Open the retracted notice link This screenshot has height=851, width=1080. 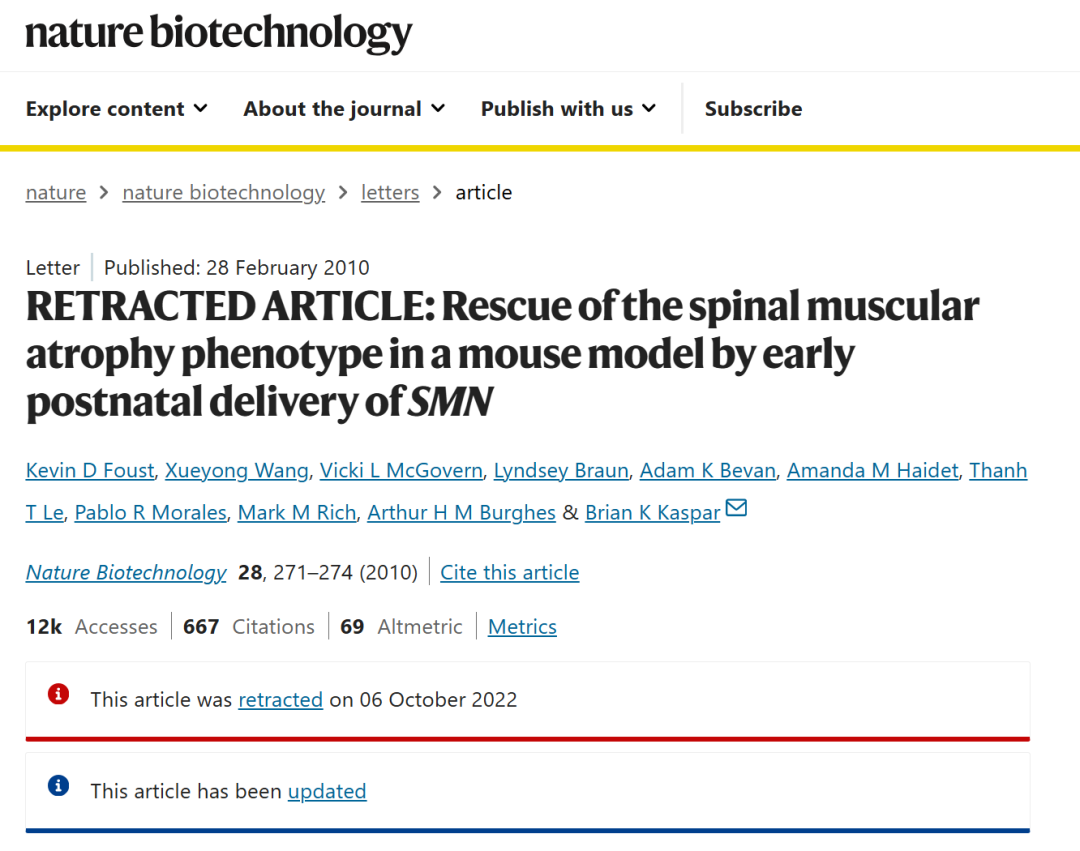point(280,700)
